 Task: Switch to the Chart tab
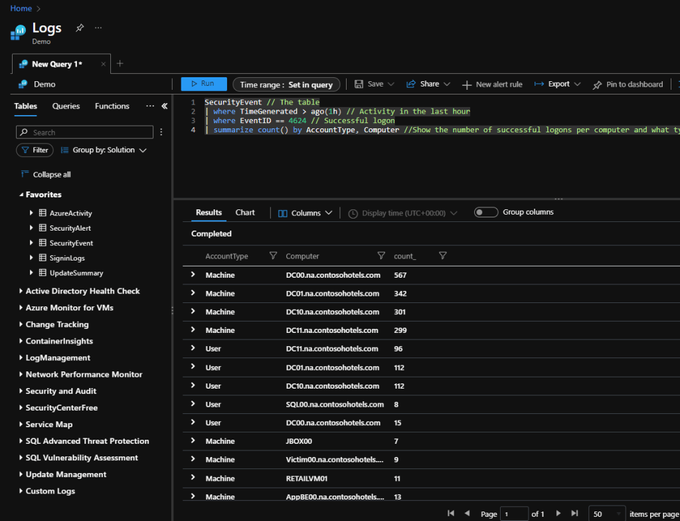pyautogui.click(x=245, y=213)
